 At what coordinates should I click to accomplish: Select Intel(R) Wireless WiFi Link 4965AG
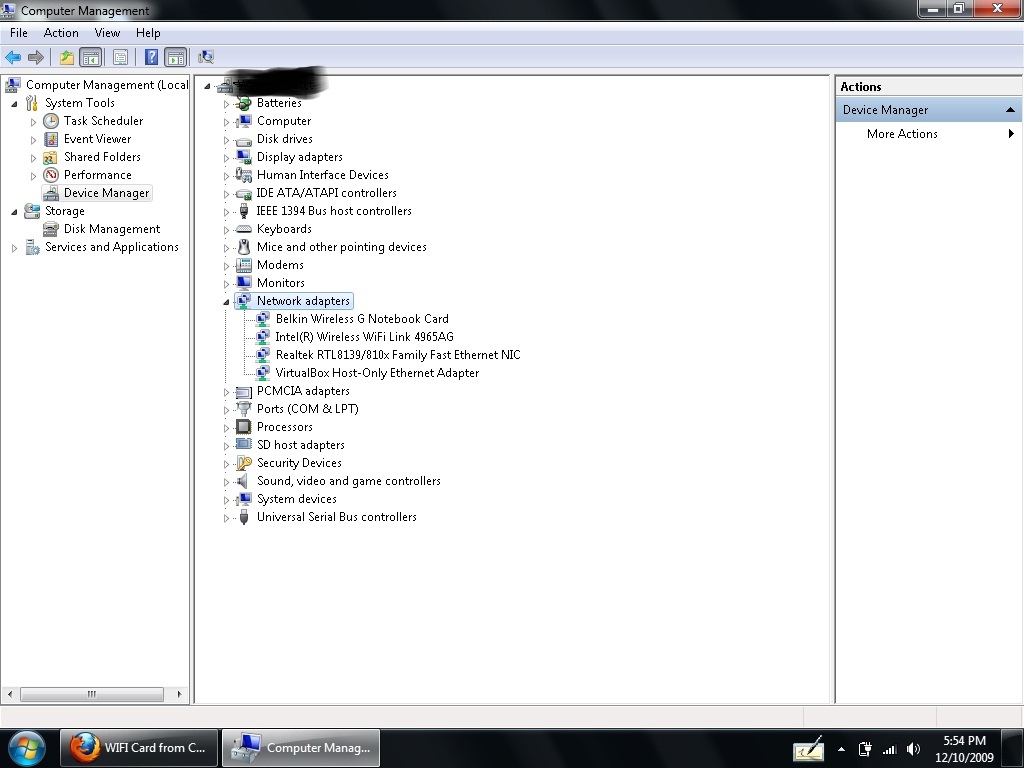click(x=364, y=337)
